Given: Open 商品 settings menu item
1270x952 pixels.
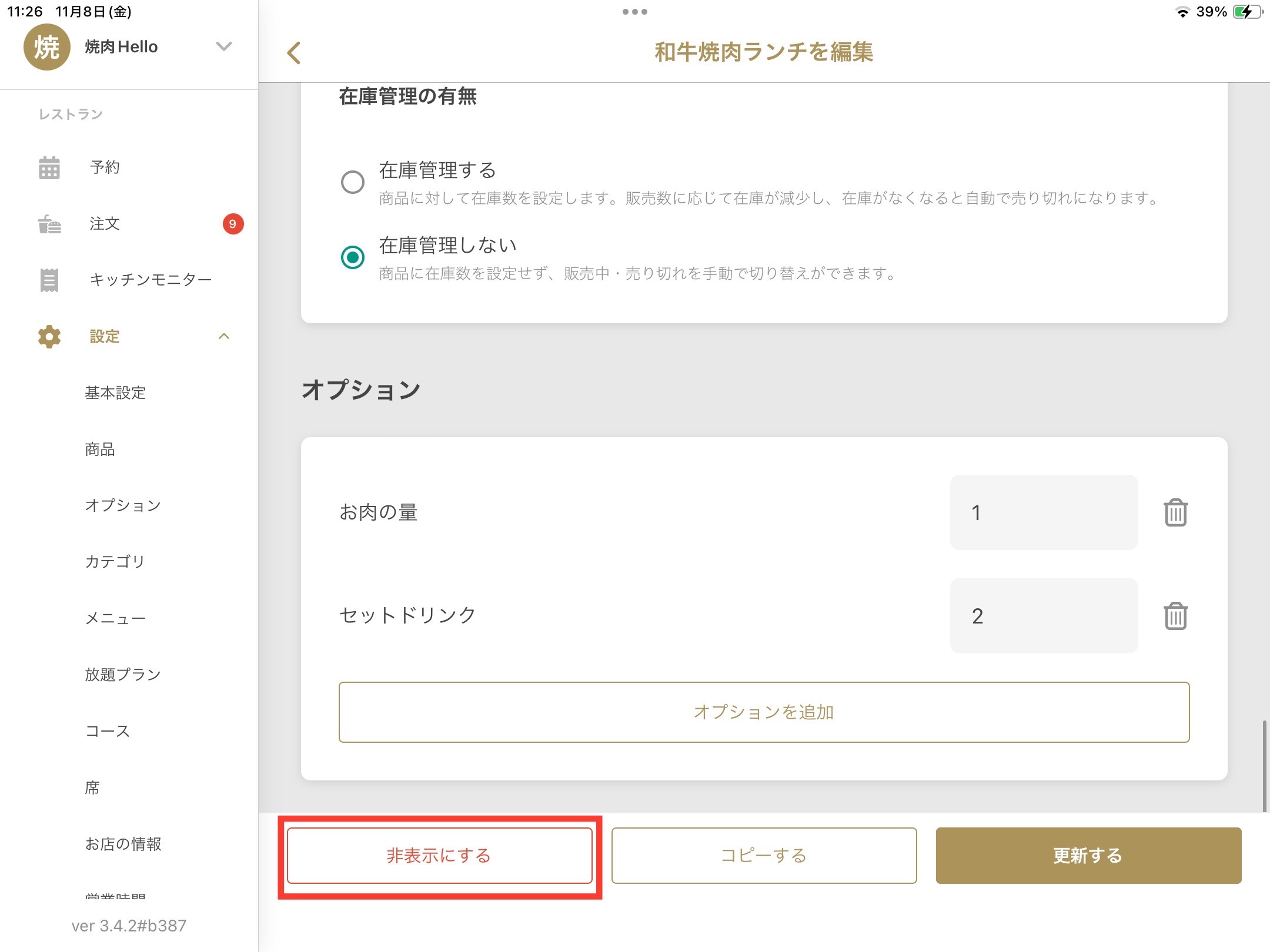Looking at the screenshot, I should [x=100, y=450].
